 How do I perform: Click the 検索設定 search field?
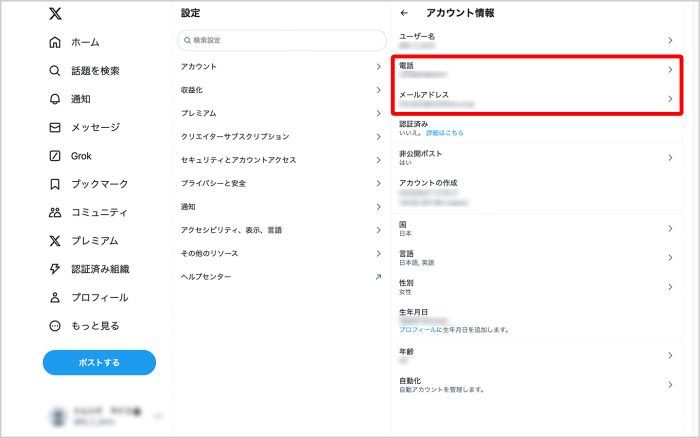pos(282,40)
